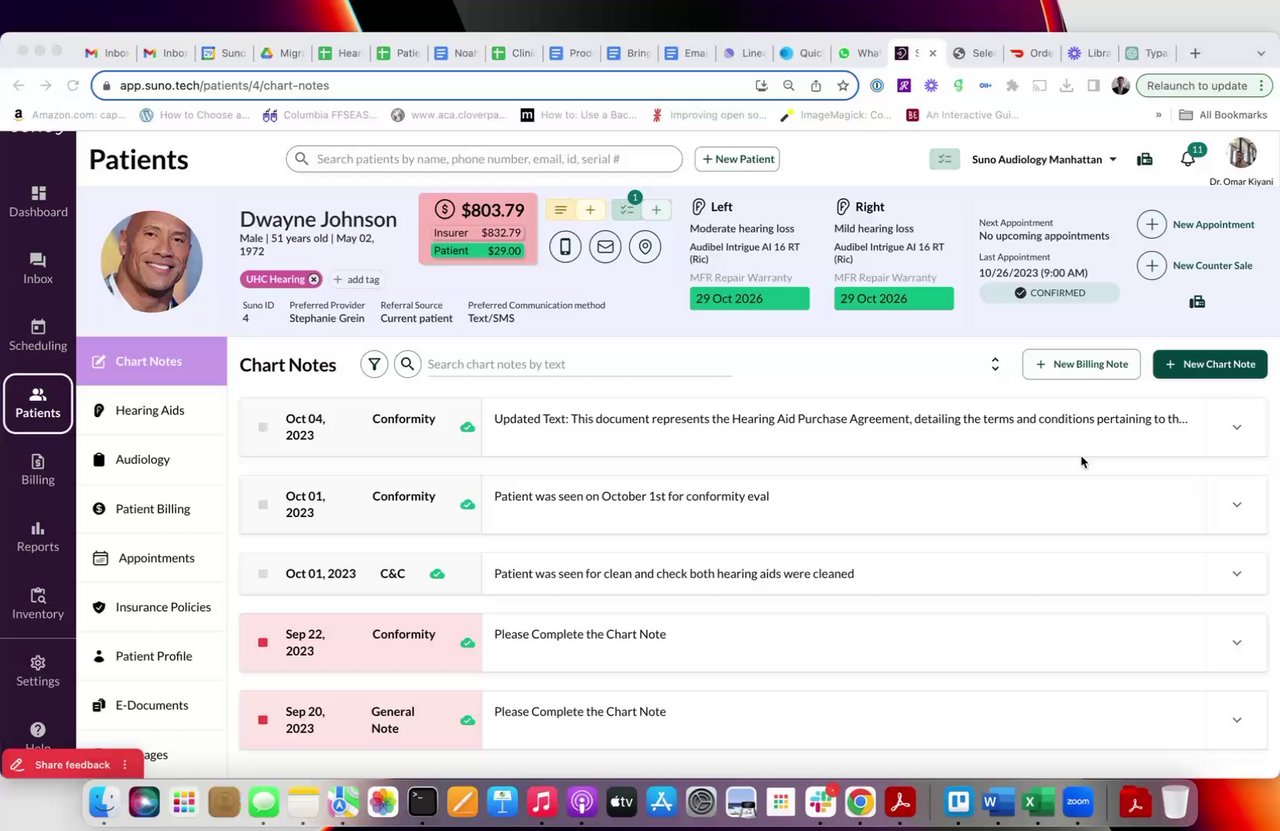Click the building icon under New Counter Sale
Viewport: 1280px width, 831px height.
pos(1197,302)
